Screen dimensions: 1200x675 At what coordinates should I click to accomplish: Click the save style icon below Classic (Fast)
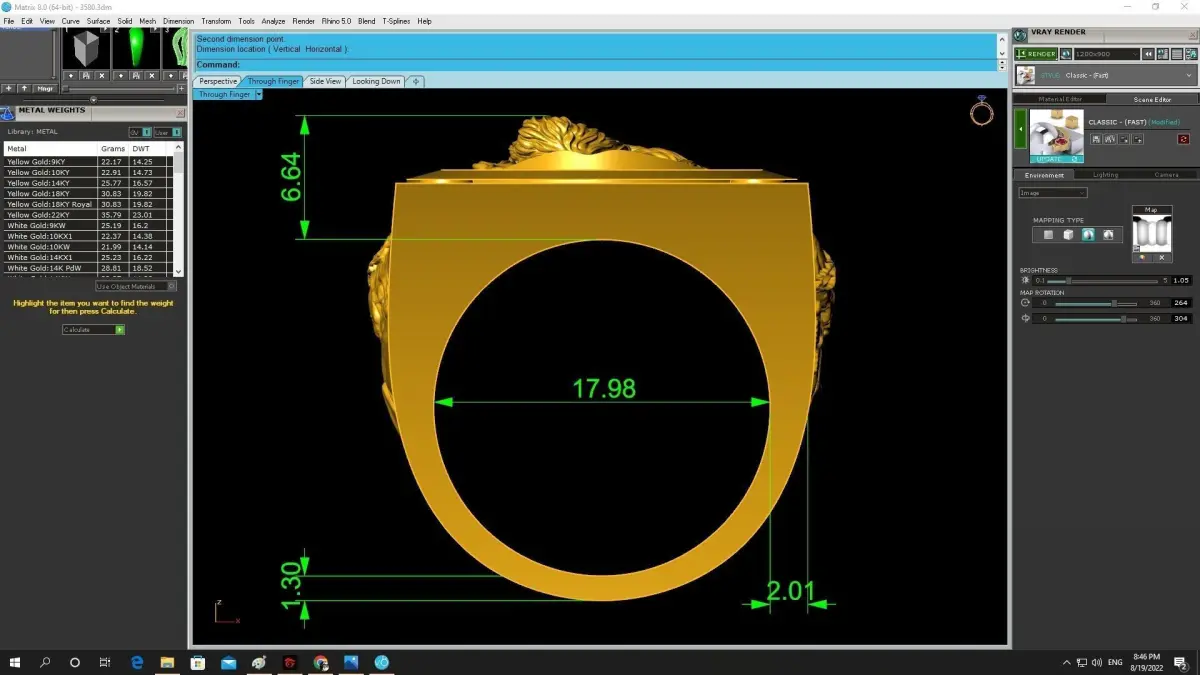[1096, 139]
